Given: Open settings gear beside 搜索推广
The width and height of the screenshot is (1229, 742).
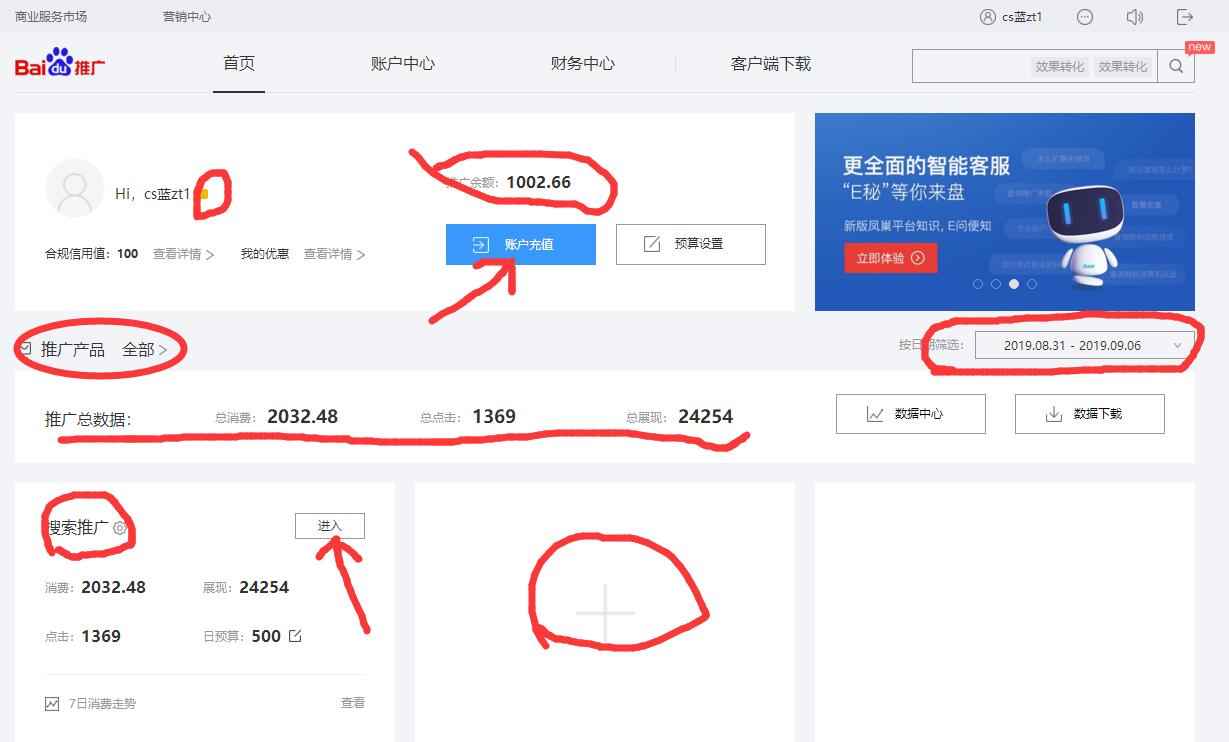Looking at the screenshot, I should pyautogui.click(x=120, y=529).
